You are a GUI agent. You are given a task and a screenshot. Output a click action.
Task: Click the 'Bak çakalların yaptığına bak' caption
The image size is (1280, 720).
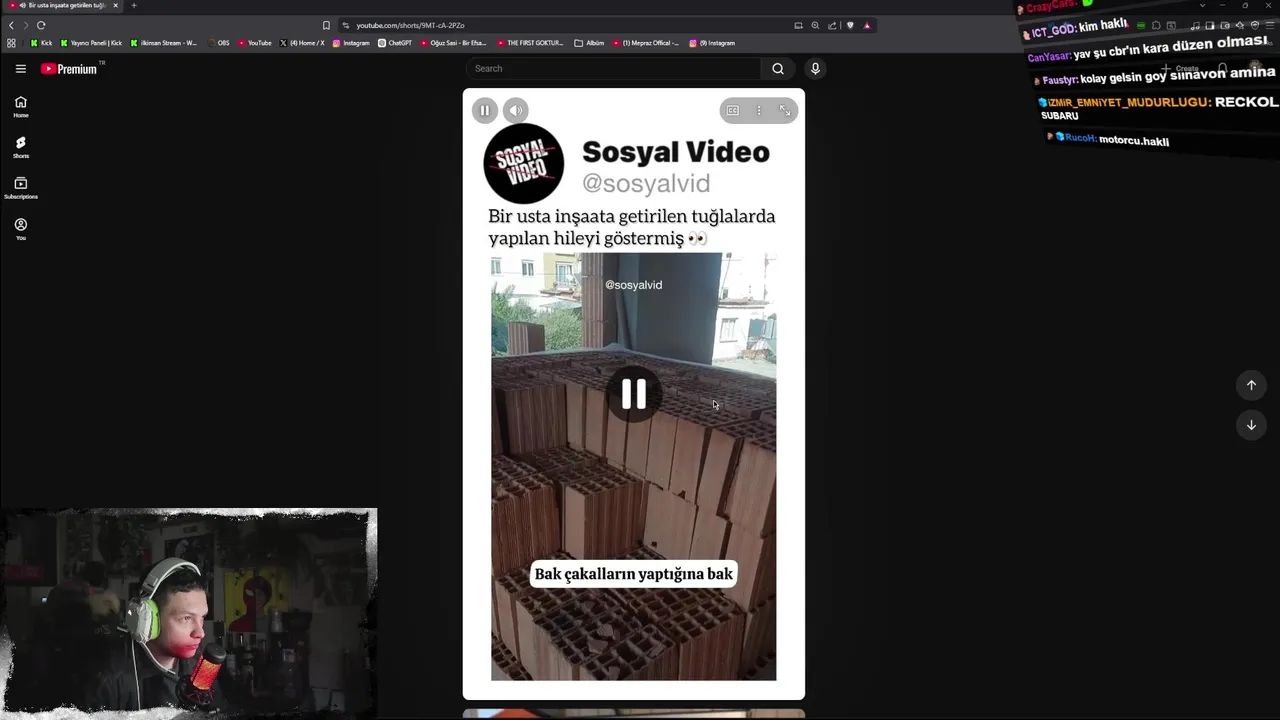(634, 574)
